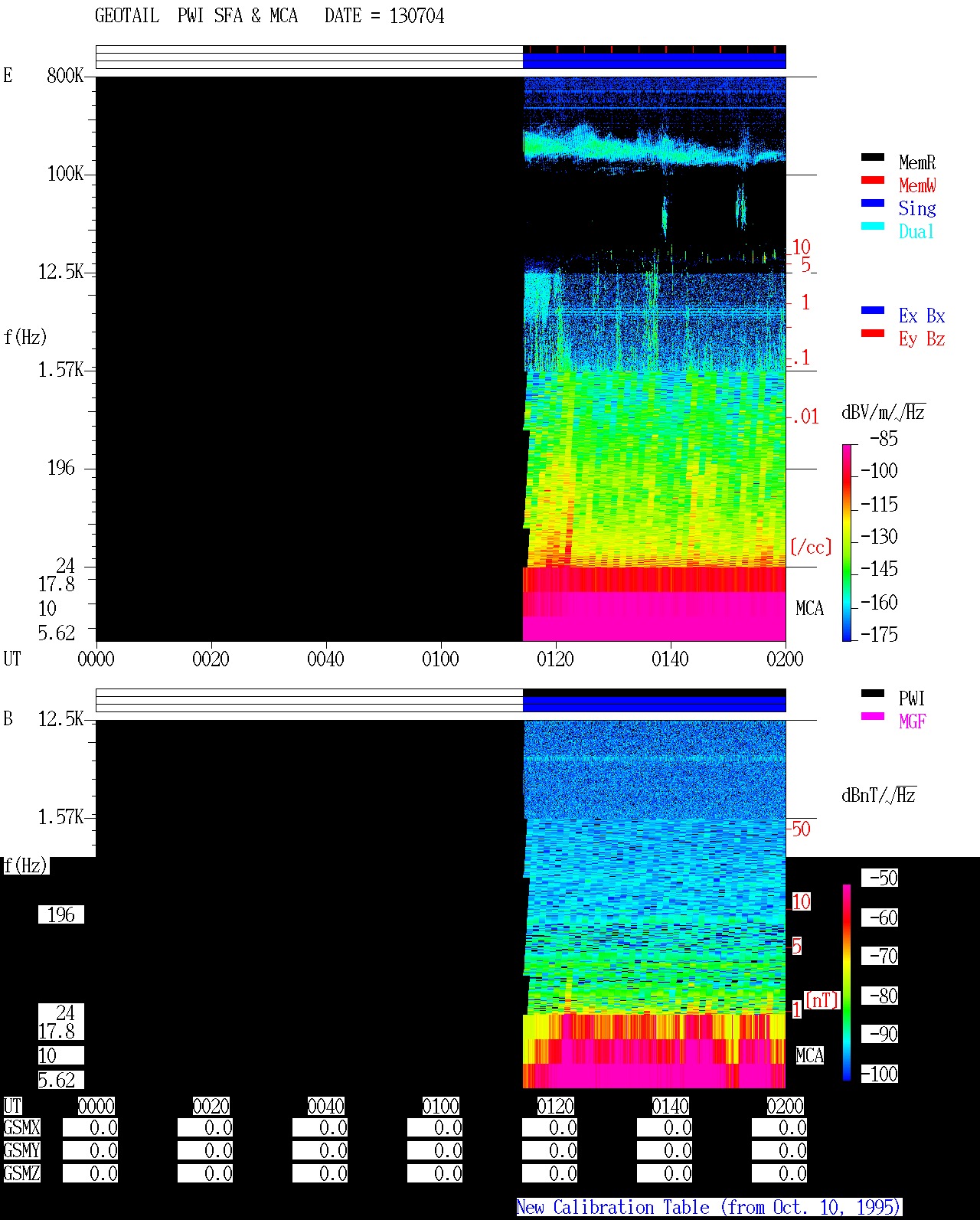Click '5.62' on the E panel axis
The width and height of the screenshot is (980, 1220).
pos(57,633)
